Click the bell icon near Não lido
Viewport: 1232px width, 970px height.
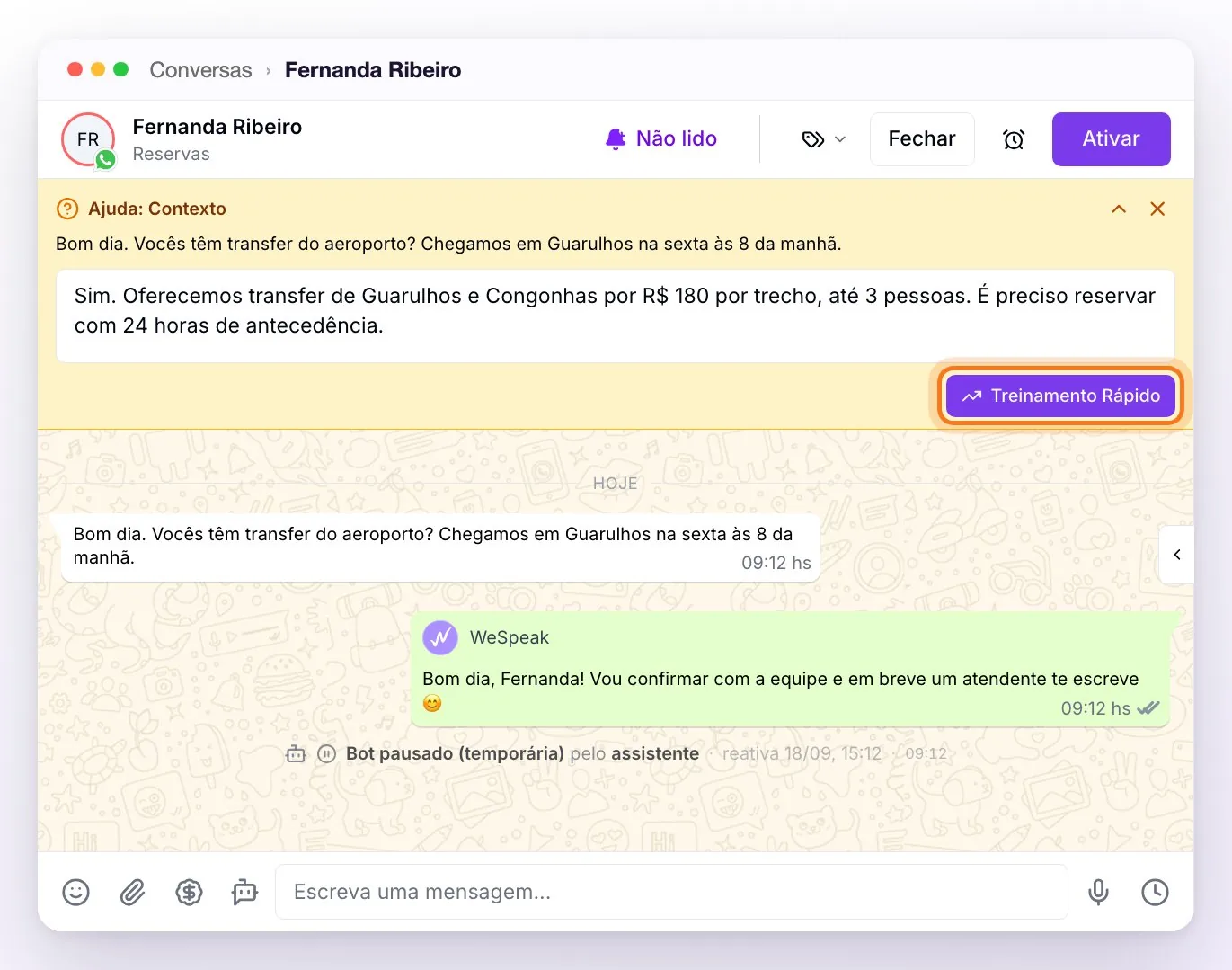pos(616,138)
